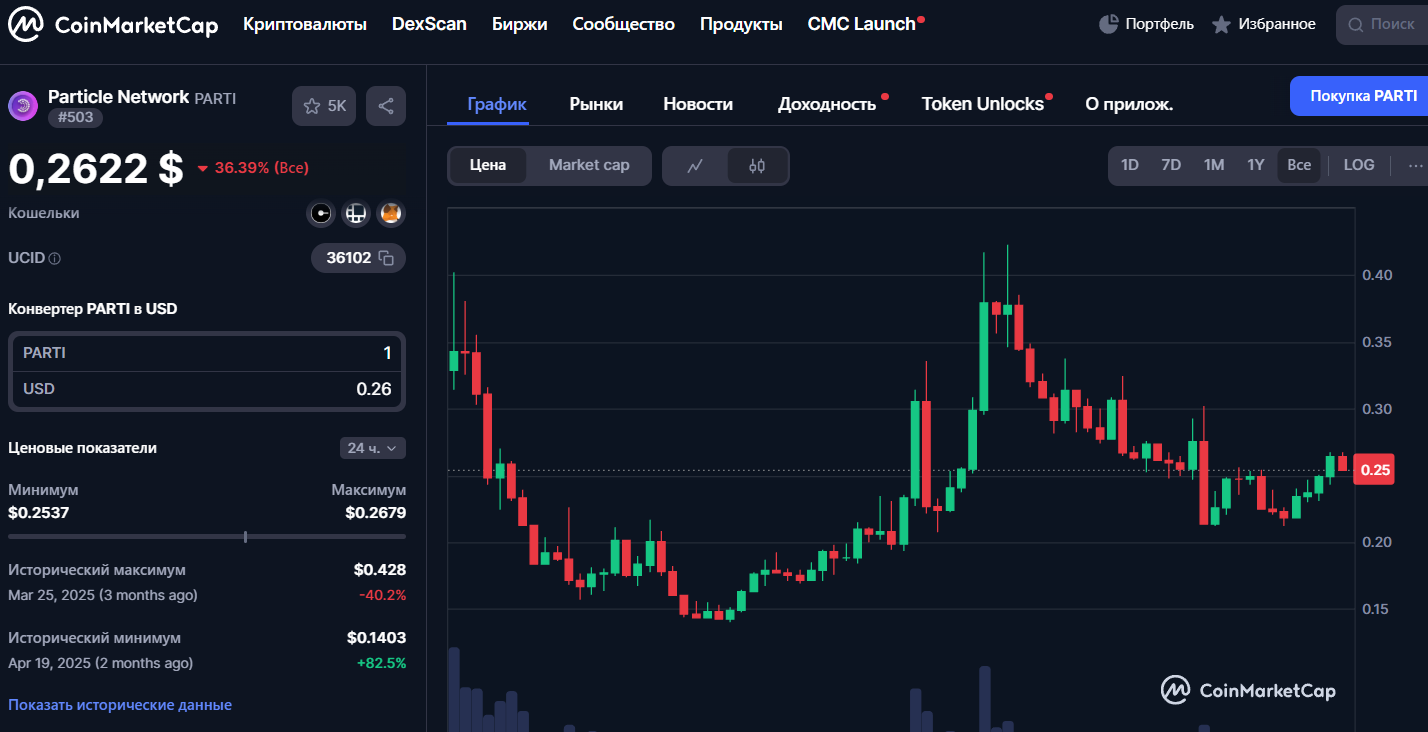Set chart range to 1Y

tap(1256, 165)
